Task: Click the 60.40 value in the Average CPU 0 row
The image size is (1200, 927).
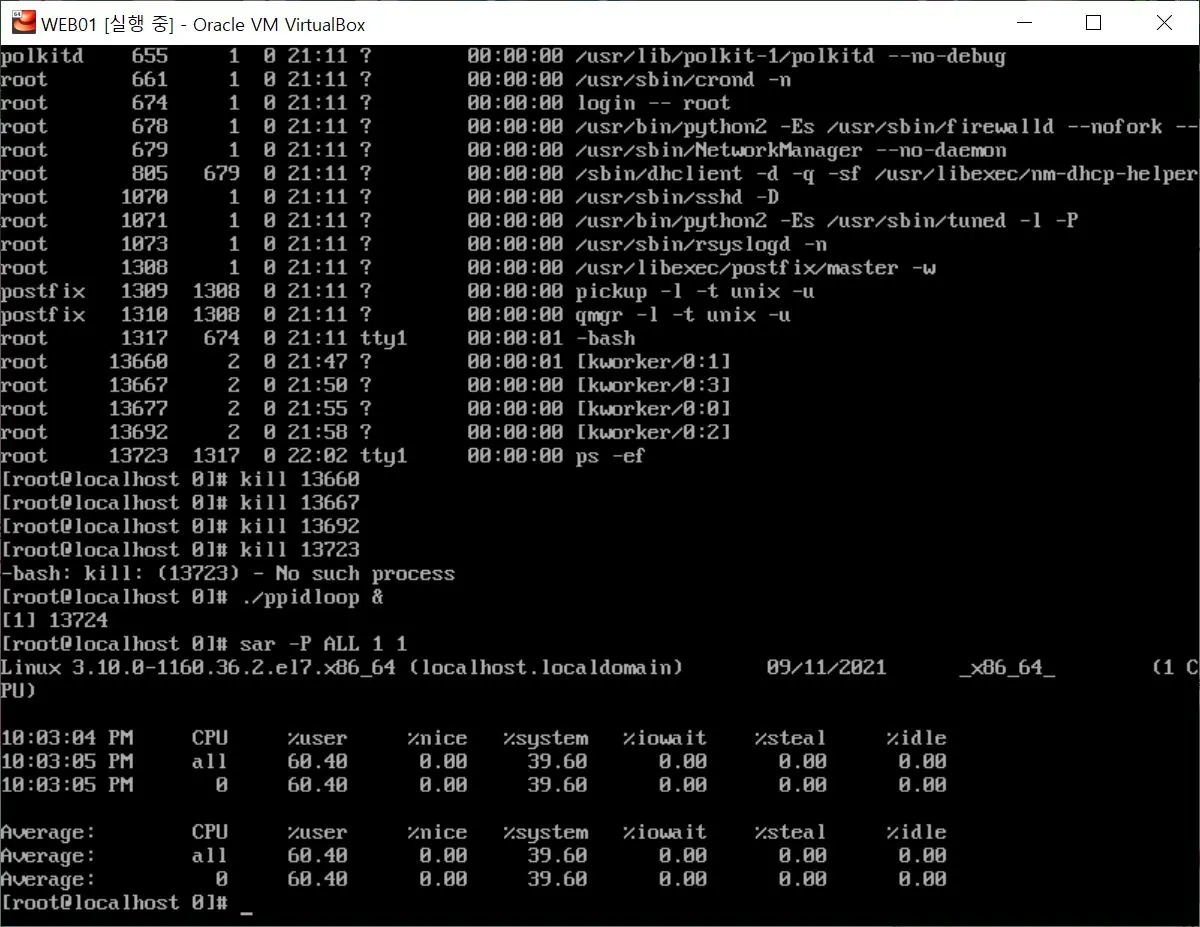Action: pos(317,879)
